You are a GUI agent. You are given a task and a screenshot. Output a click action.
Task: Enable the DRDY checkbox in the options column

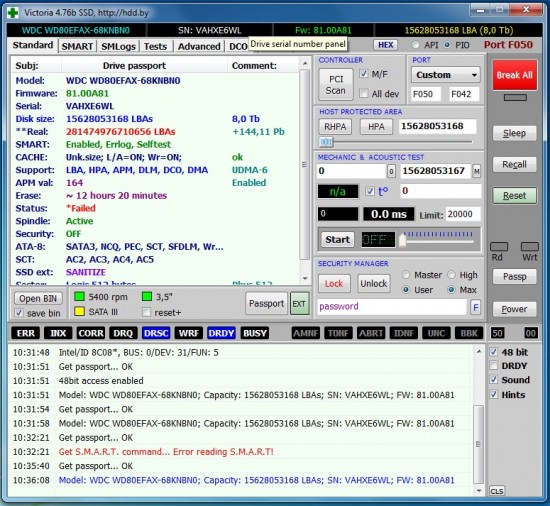[494, 365]
